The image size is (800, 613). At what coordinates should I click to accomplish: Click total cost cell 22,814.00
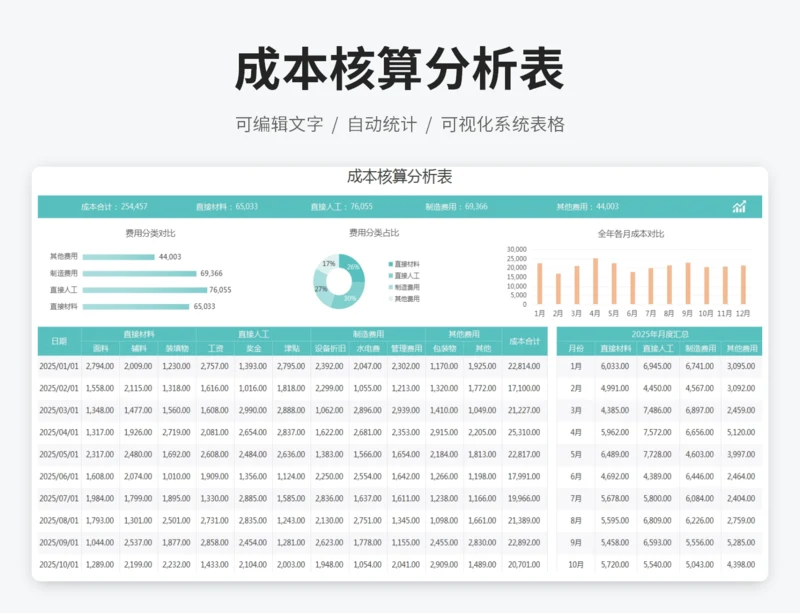tap(524, 366)
